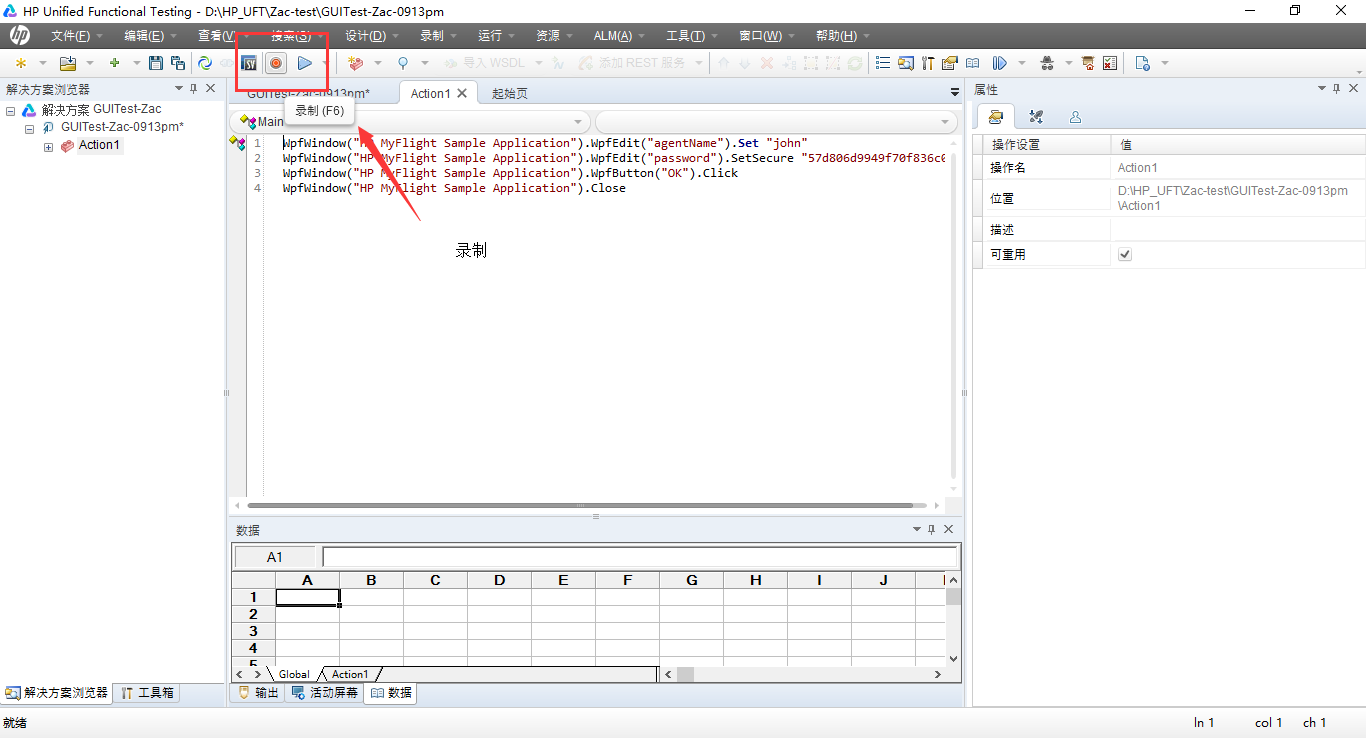The width and height of the screenshot is (1366, 738).
Task: Click the wrench and hammer toolbar icon
Action: click(x=927, y=63)
